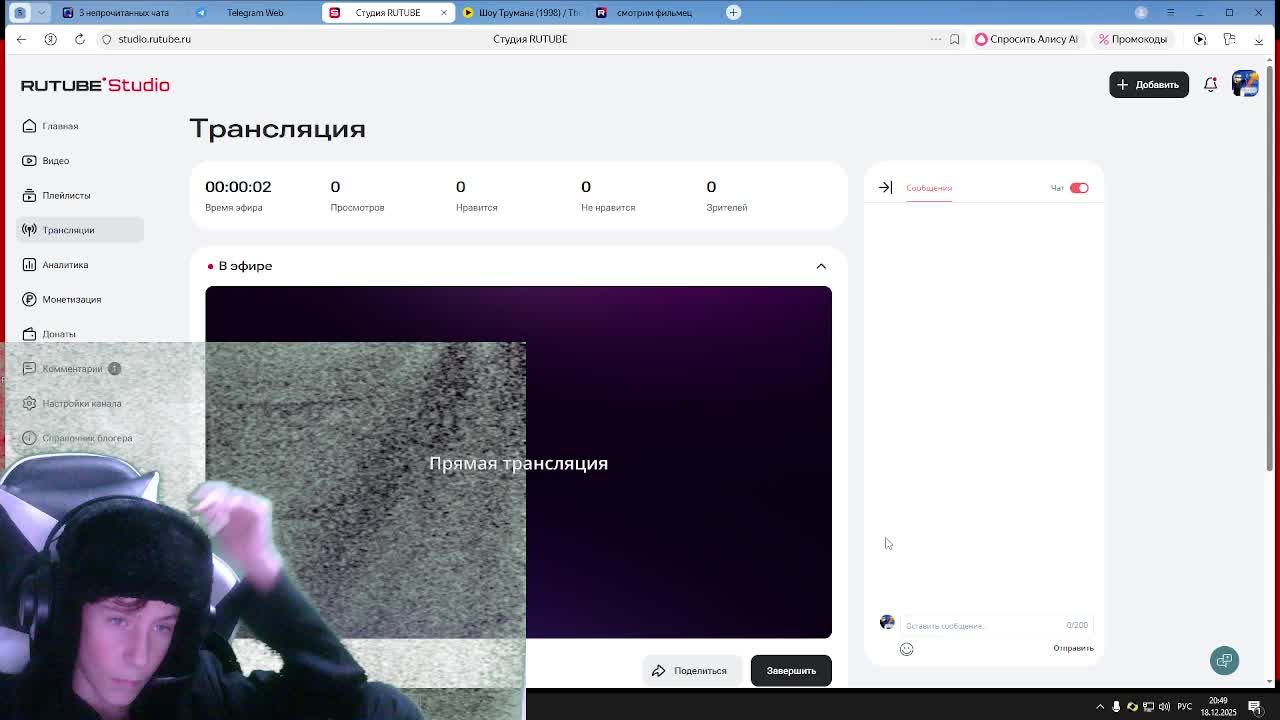Toggle the Чат switch off
The image size is (1280, 720).
(x=1079, y=188)
